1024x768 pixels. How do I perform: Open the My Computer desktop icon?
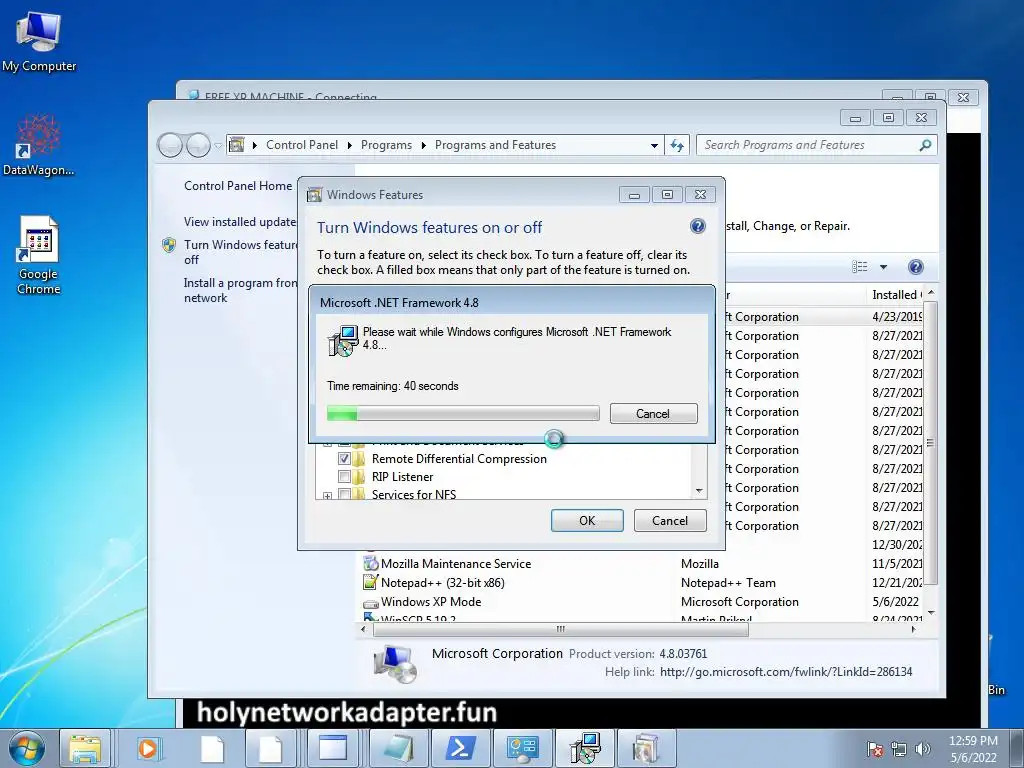[x=39, y=42]
